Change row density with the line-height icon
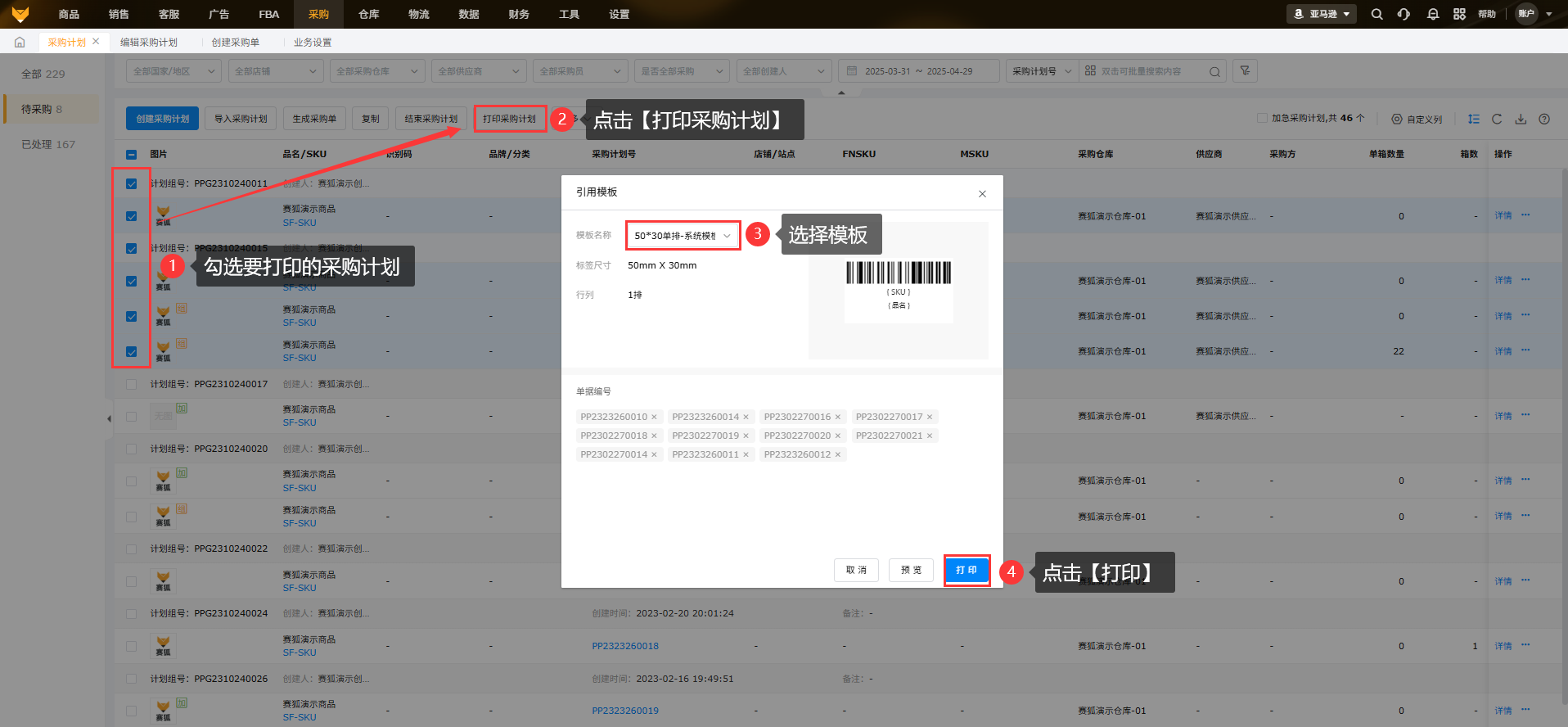 point(1474,119)
